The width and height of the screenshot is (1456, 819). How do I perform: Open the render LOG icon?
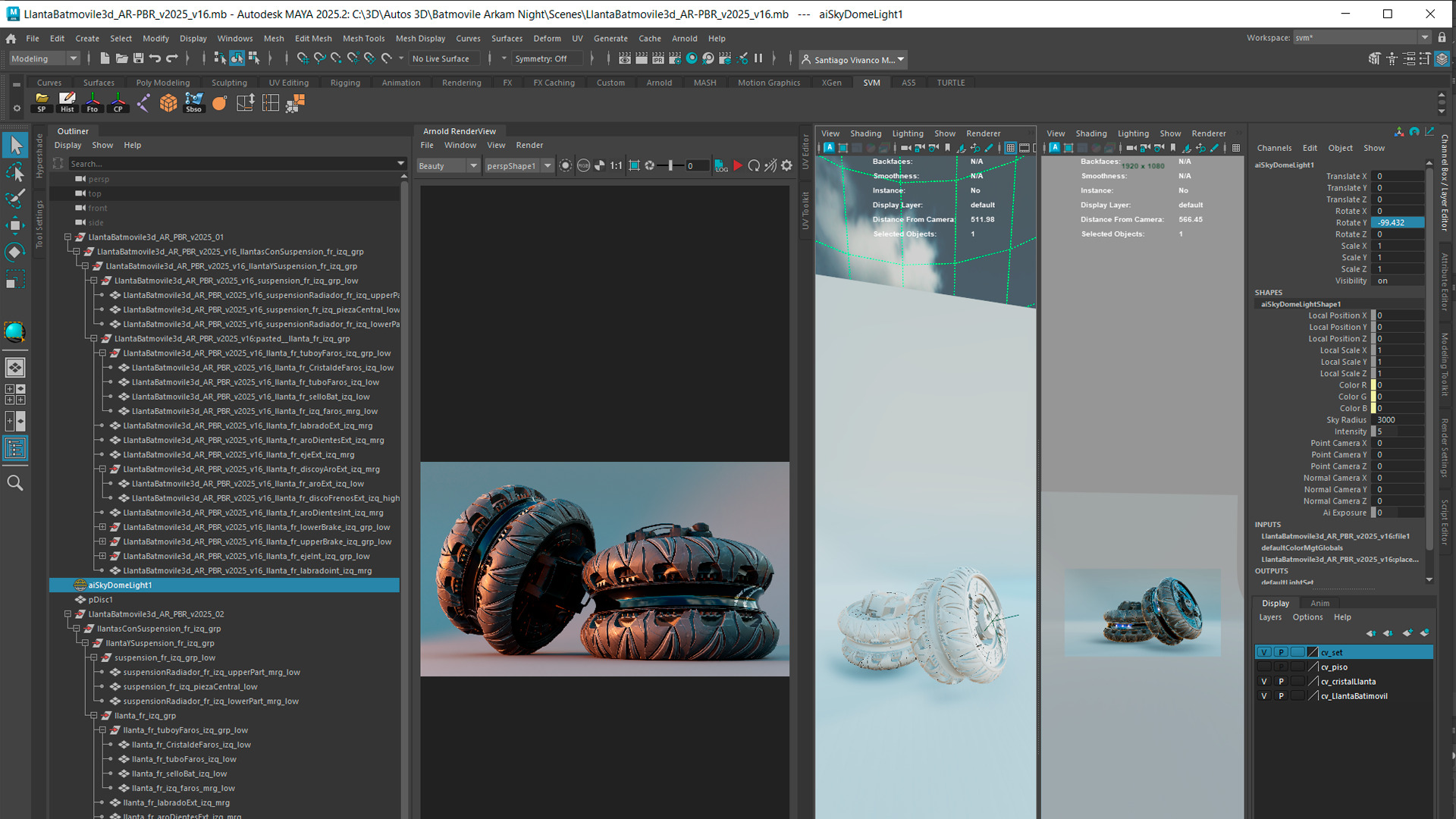pyautogui.click(x=720, y=165)
